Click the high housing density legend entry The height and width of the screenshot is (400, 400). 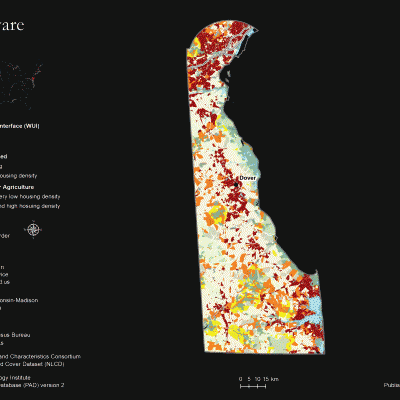coord(30,206)
